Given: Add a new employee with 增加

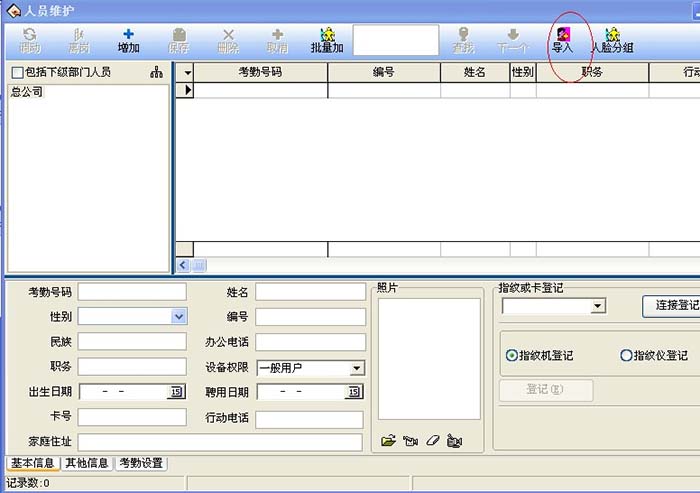Looking at the screenshot, I should coord(129,41).
